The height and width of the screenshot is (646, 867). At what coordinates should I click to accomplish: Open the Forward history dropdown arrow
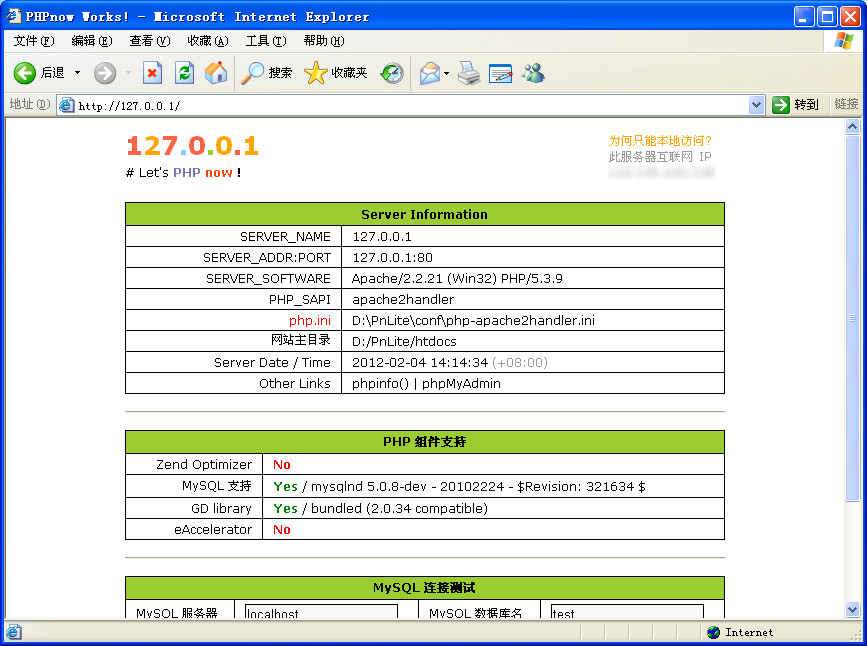128,73
